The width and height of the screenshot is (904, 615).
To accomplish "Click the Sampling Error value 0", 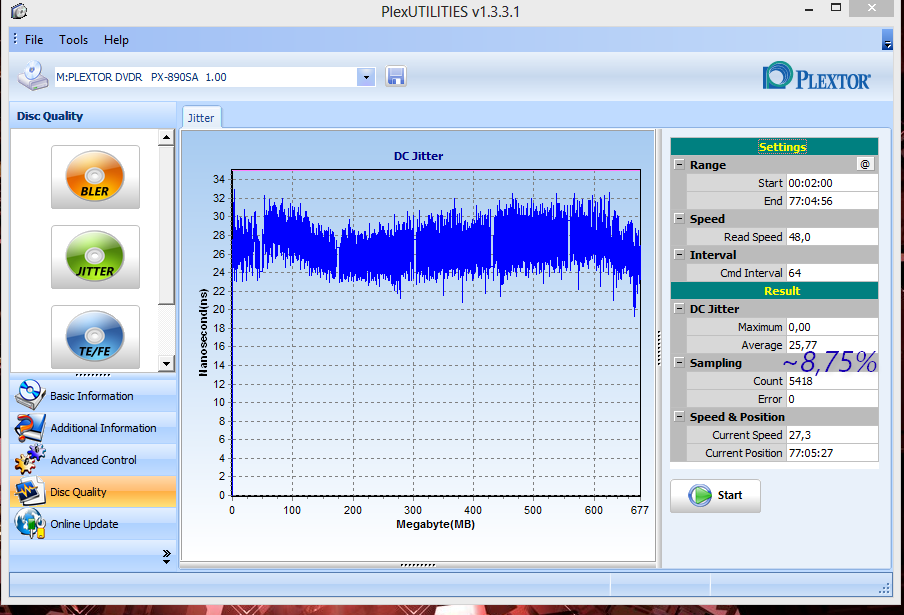I will tap(832, 399).
